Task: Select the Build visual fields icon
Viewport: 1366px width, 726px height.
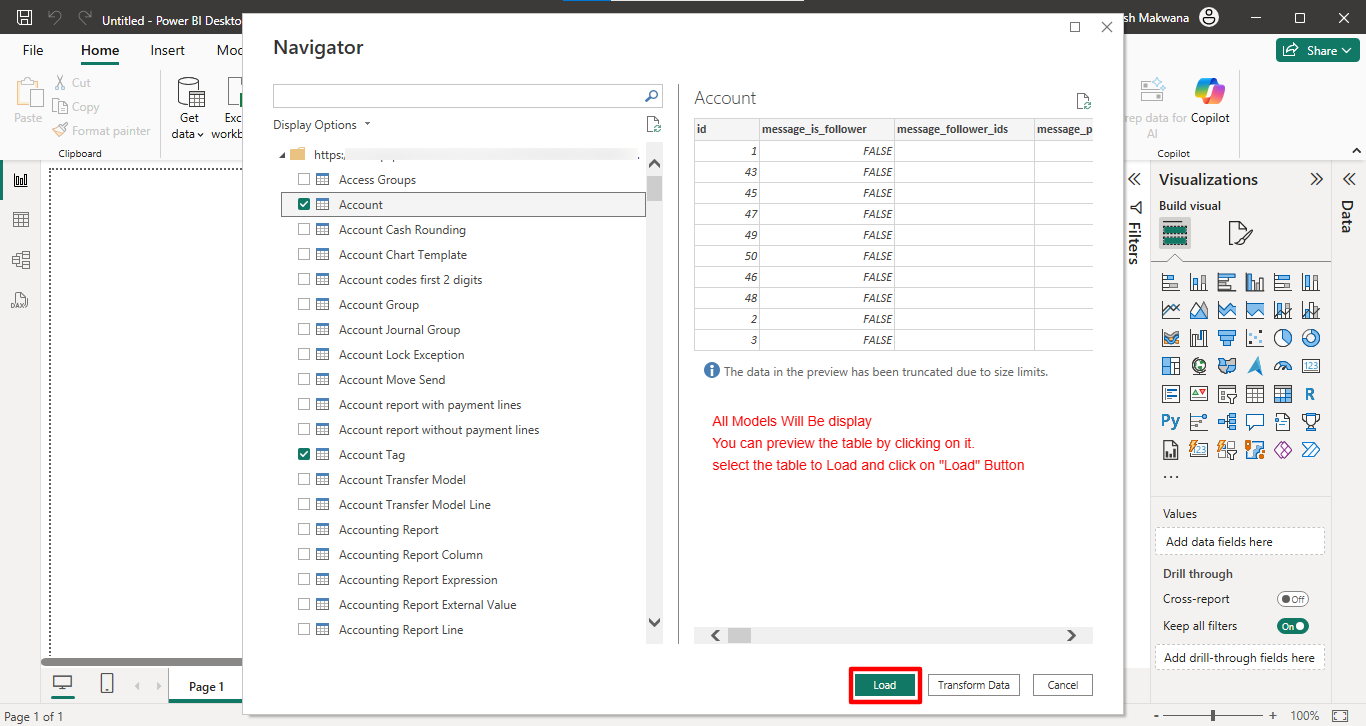Action: (x=1175, y=234)
